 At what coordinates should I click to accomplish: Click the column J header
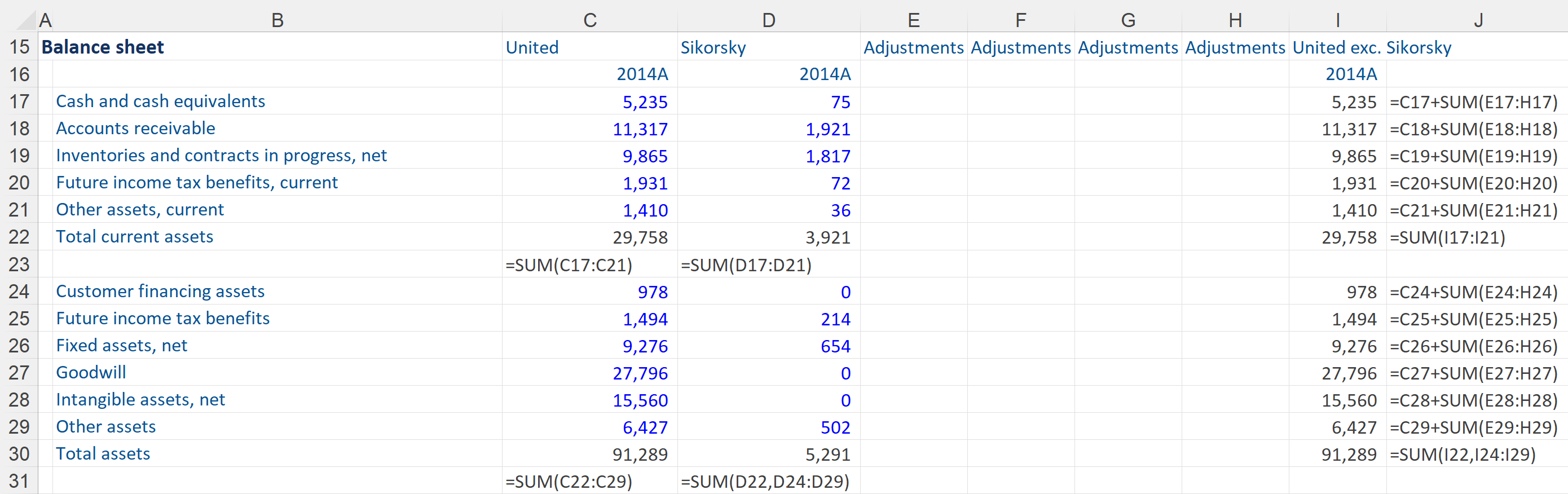click(1477, 21)
